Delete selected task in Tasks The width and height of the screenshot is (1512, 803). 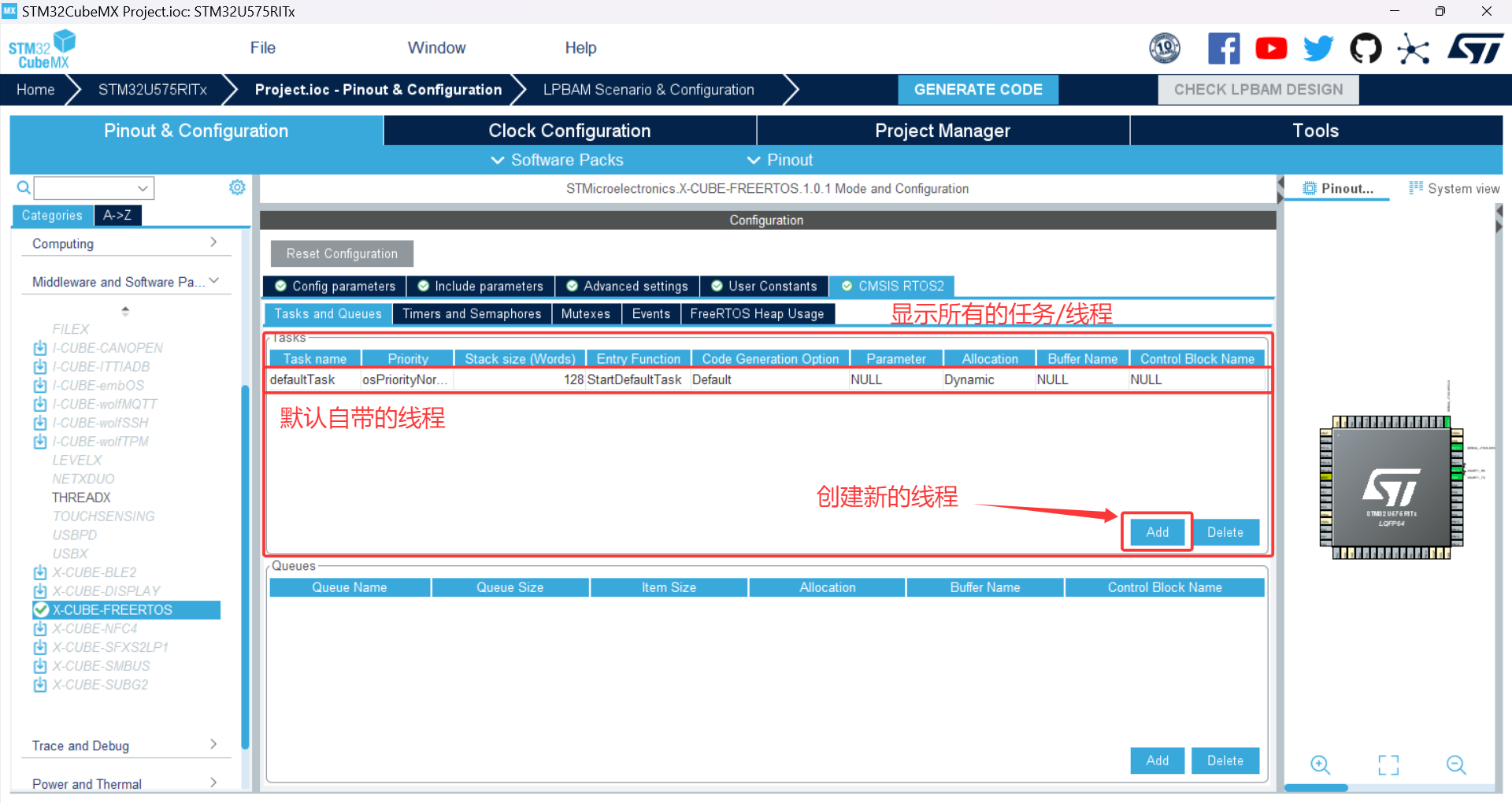(x=1225, y=532)
